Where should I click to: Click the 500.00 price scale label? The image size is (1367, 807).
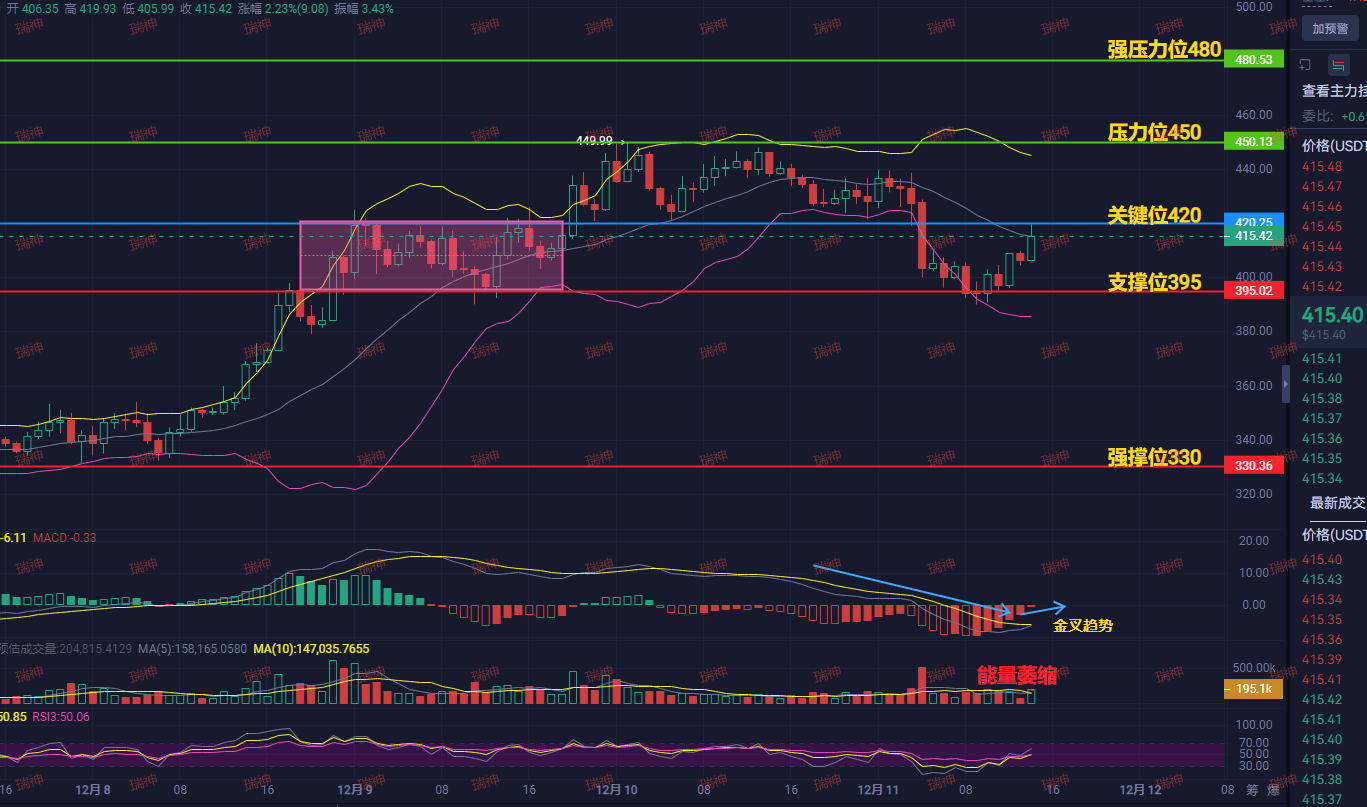(x=1253, y=6)
